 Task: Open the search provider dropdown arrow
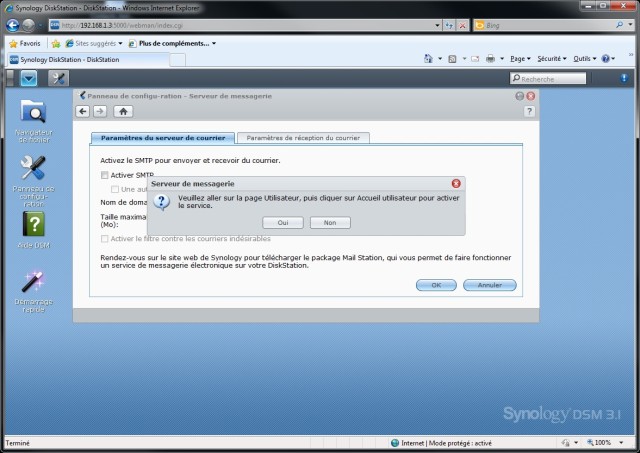[x=631, y=25]
